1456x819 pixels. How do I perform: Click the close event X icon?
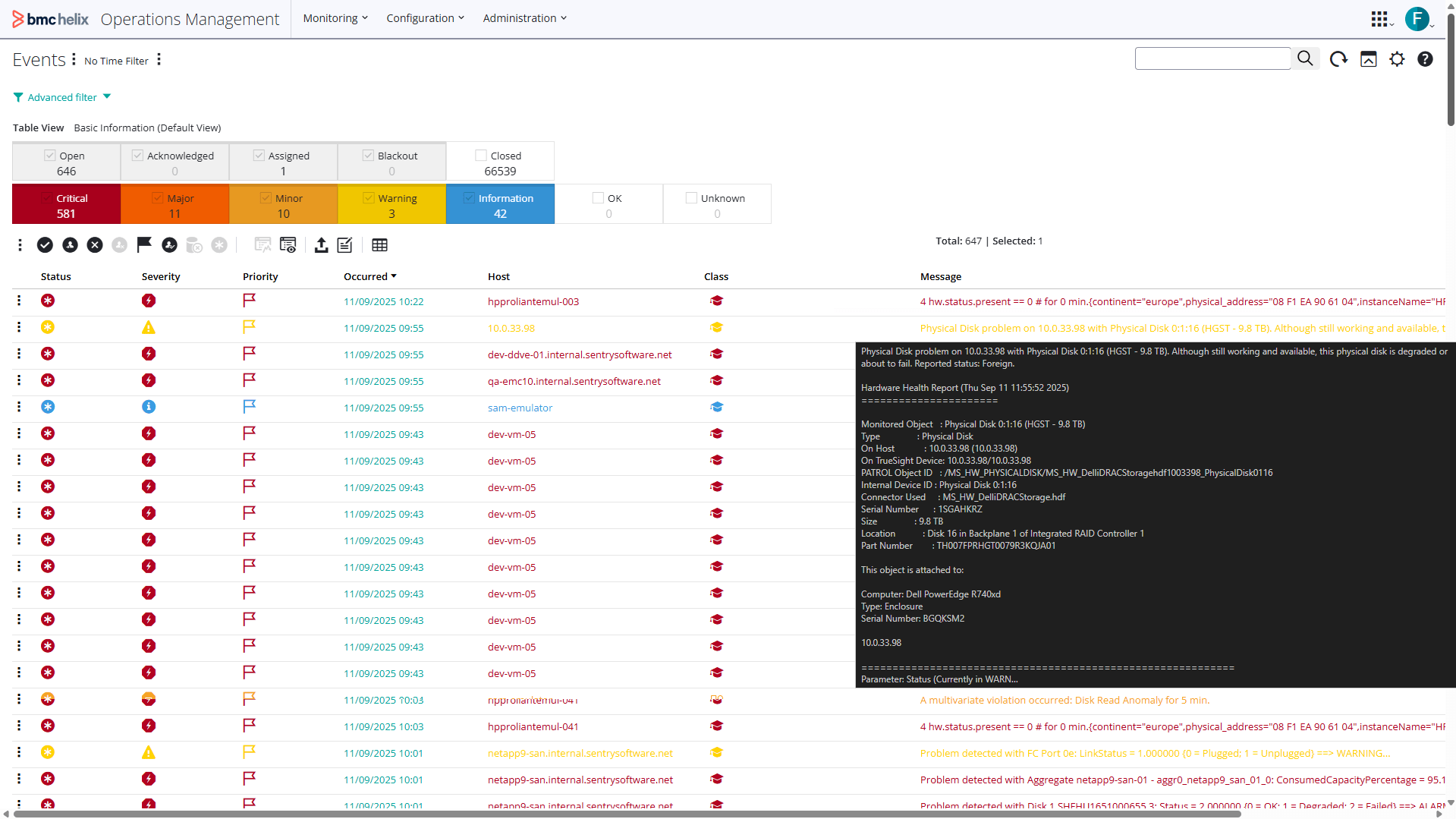(x=95, y=244)
